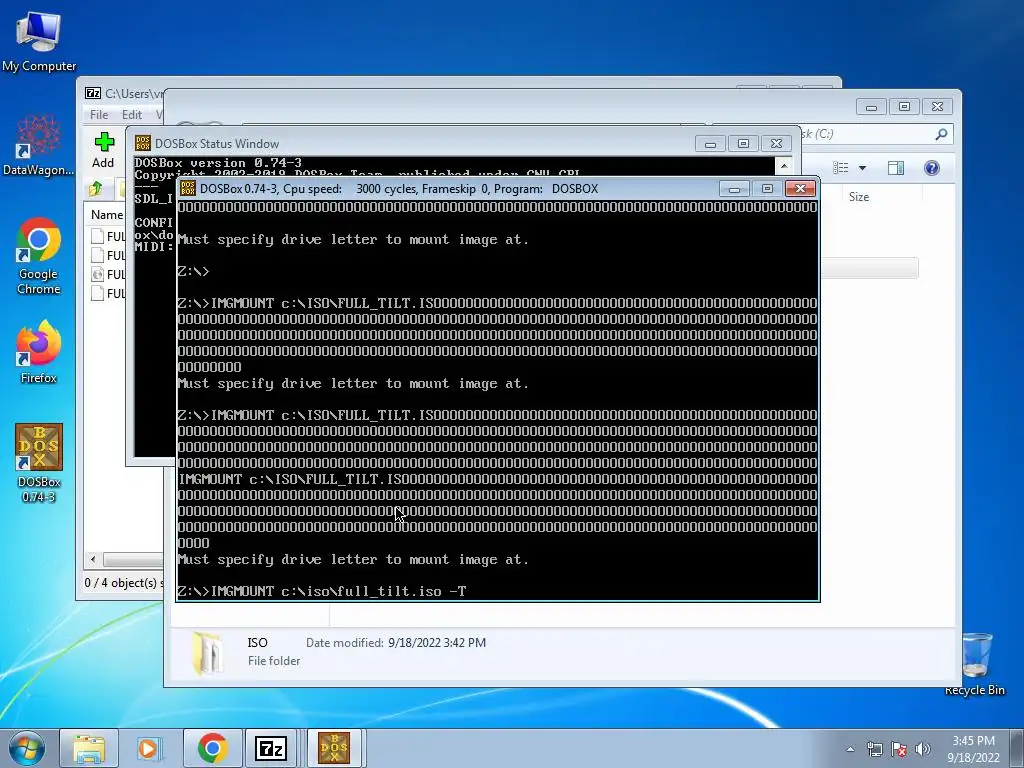This screenshot has width=1024, height=768.
Task: Toggle Explorer preview pane icon
Action: (x=896, y=168)
